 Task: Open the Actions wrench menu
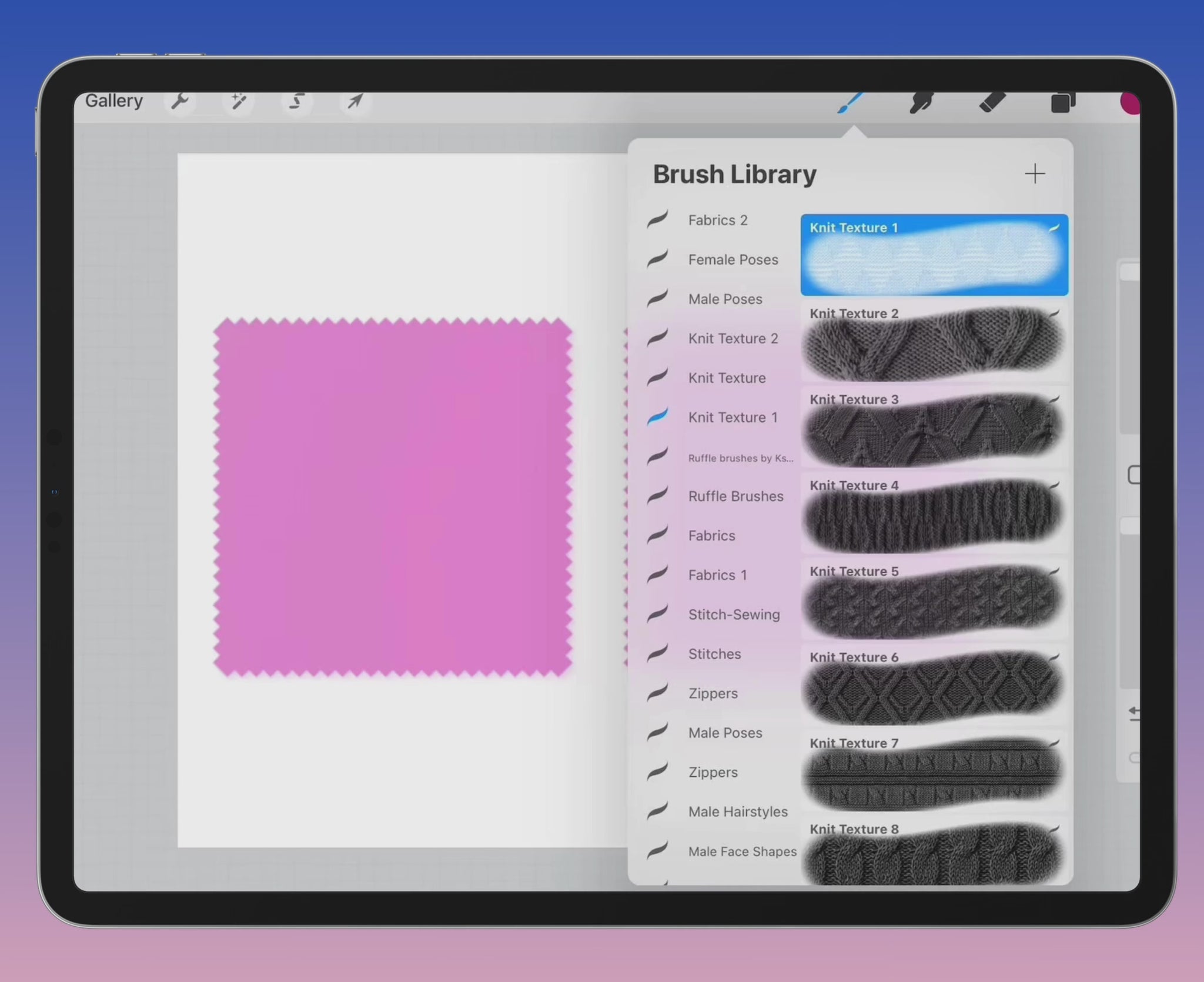click(180, 101)
